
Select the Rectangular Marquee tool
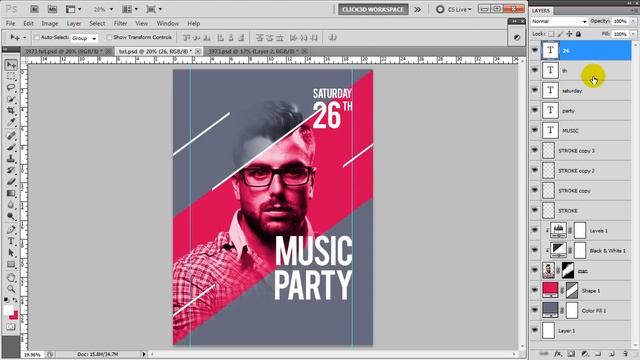11,76
